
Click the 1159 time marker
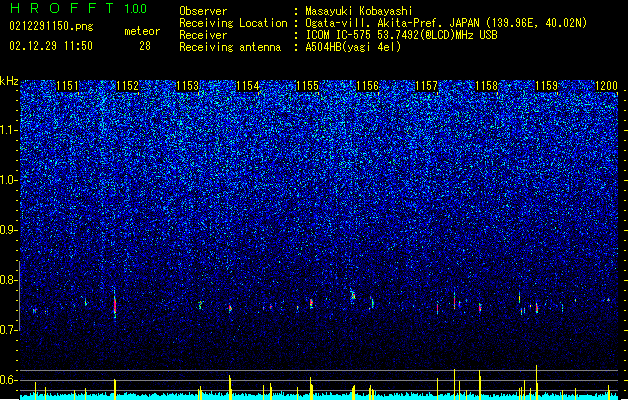click(546, 86)
